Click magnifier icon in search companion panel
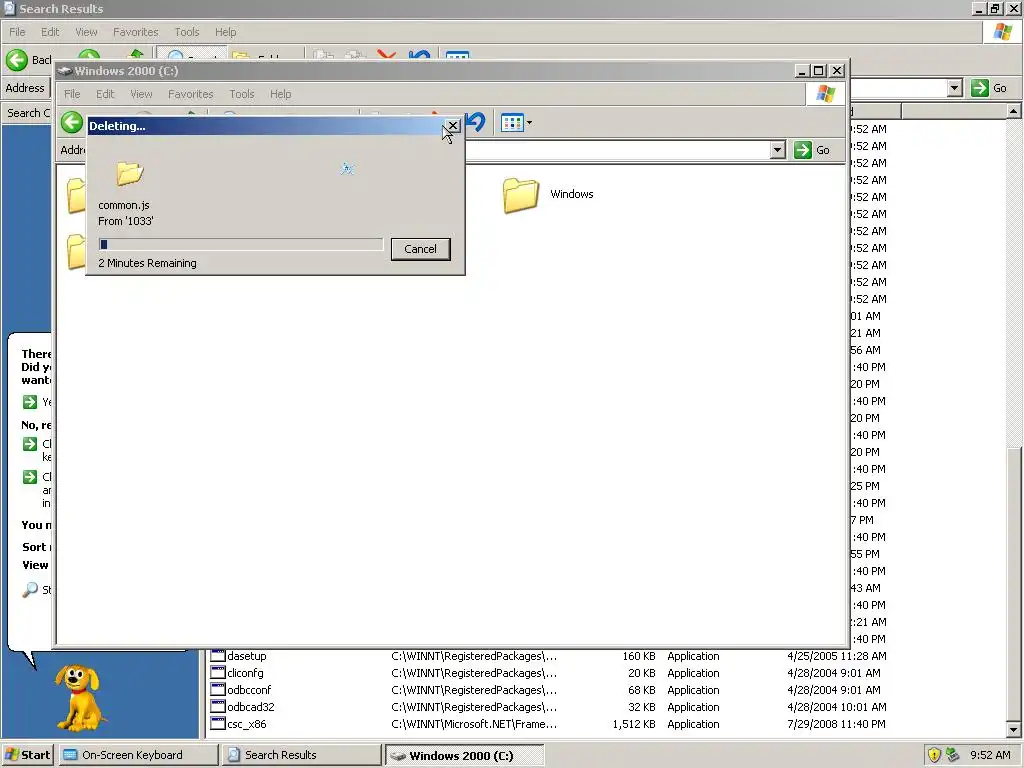The width and height of the screenshot is (1024, 768). tap(30, 590)
